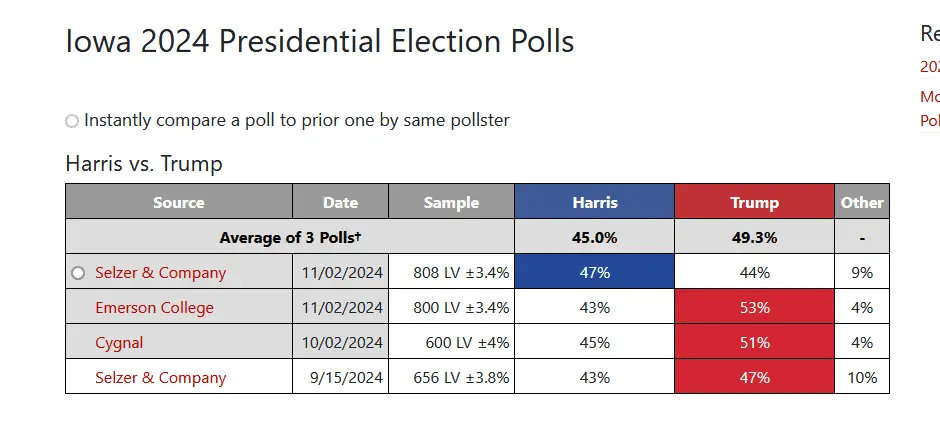
Task: Click the blue Harris column header
Action: (595, 202)
